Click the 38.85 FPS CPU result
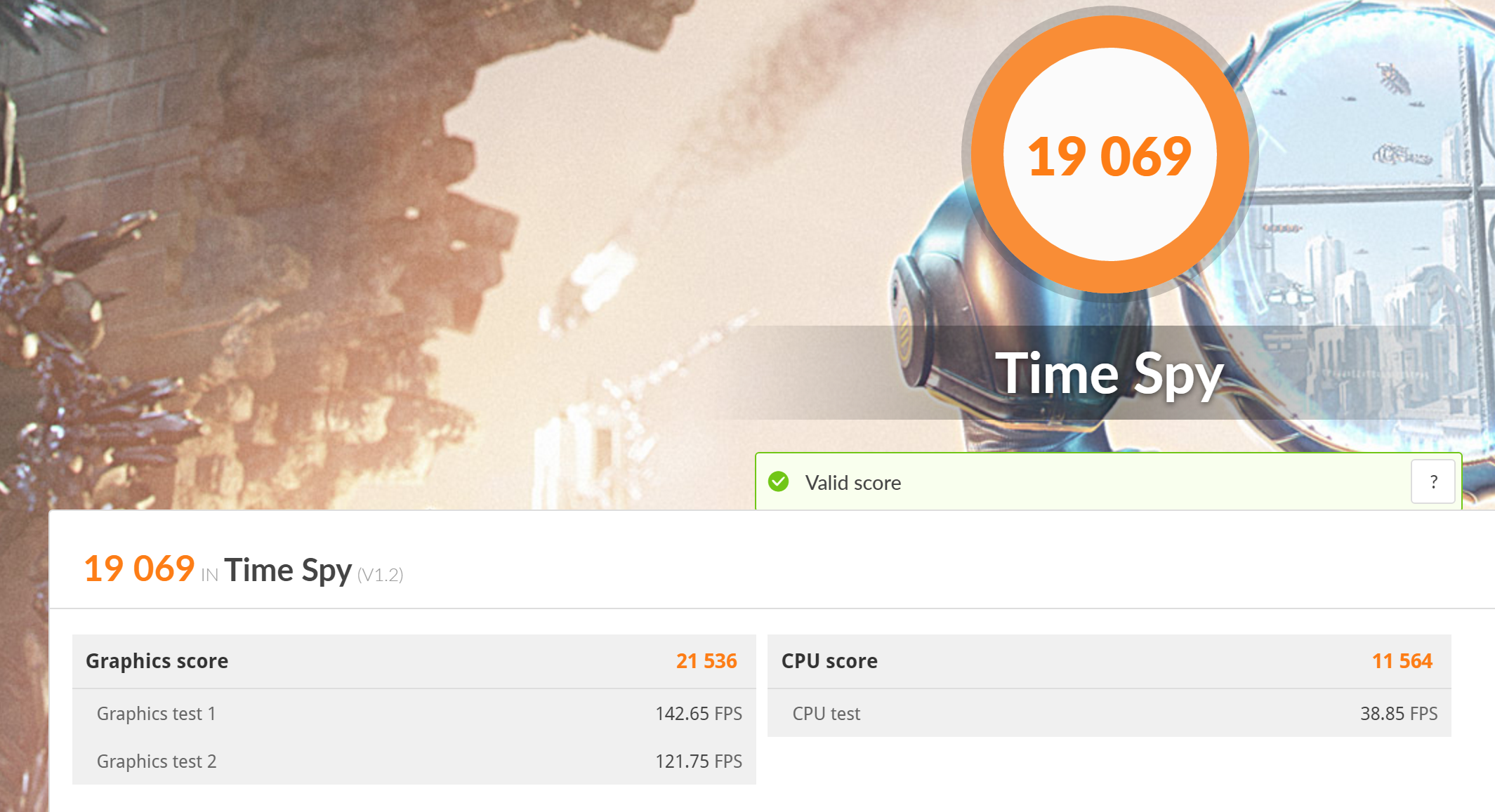This screenshot has height=812, width=1495. coord(1399,714)
